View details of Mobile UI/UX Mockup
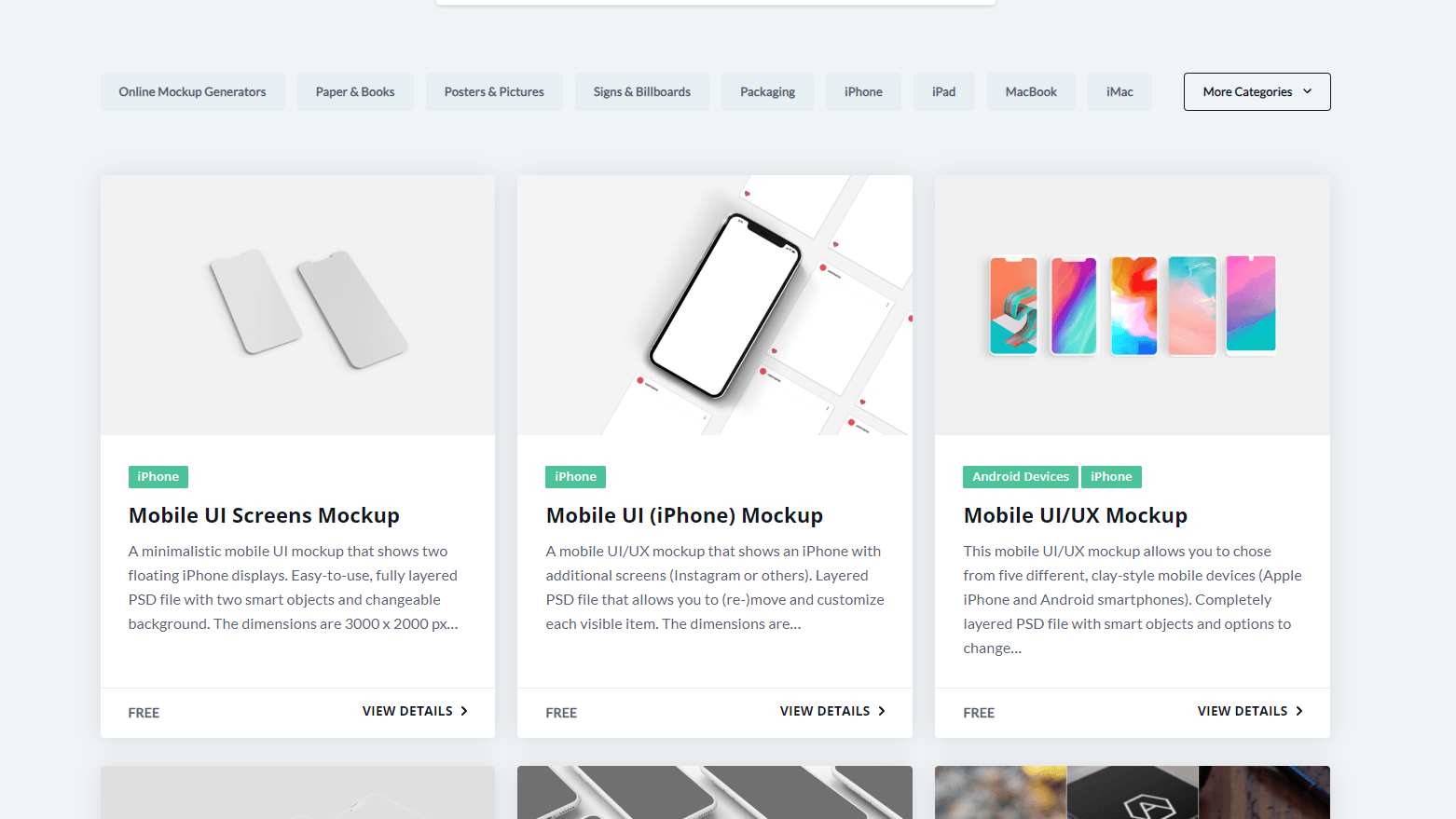1456x819 pixels. pos(1243,710)
